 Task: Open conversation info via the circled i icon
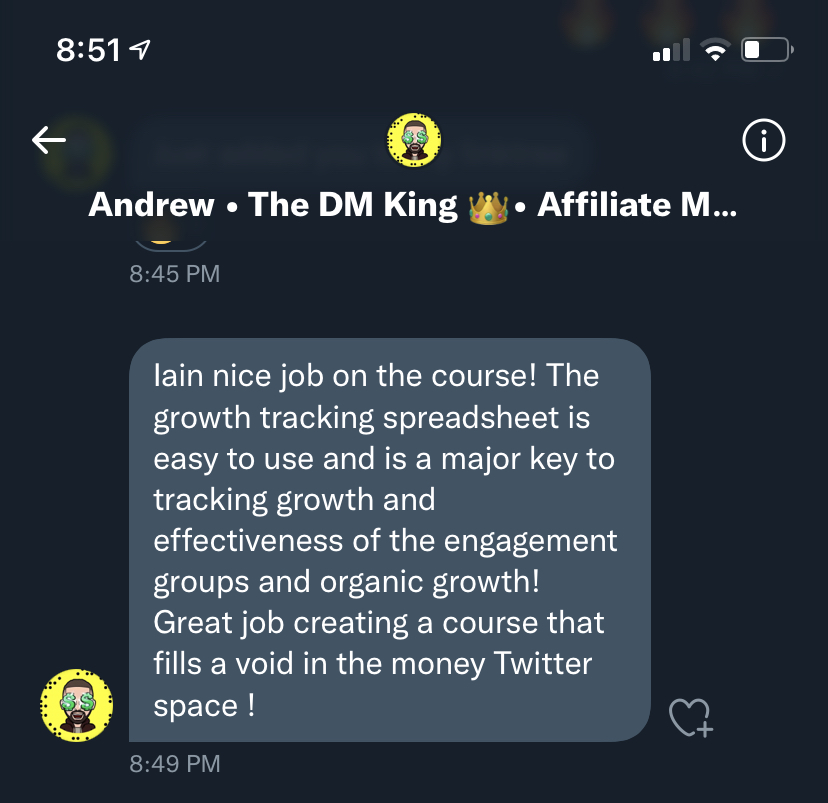click(x=764, y=140)
